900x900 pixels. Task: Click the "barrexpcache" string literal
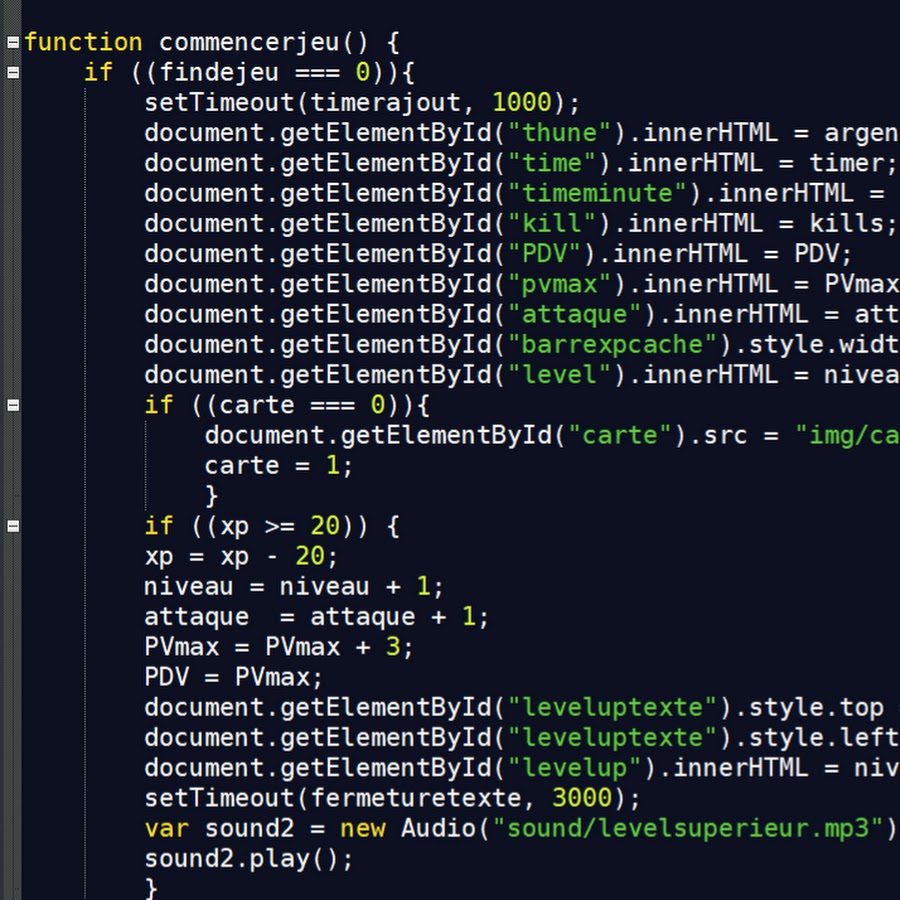tap(612, 345)
